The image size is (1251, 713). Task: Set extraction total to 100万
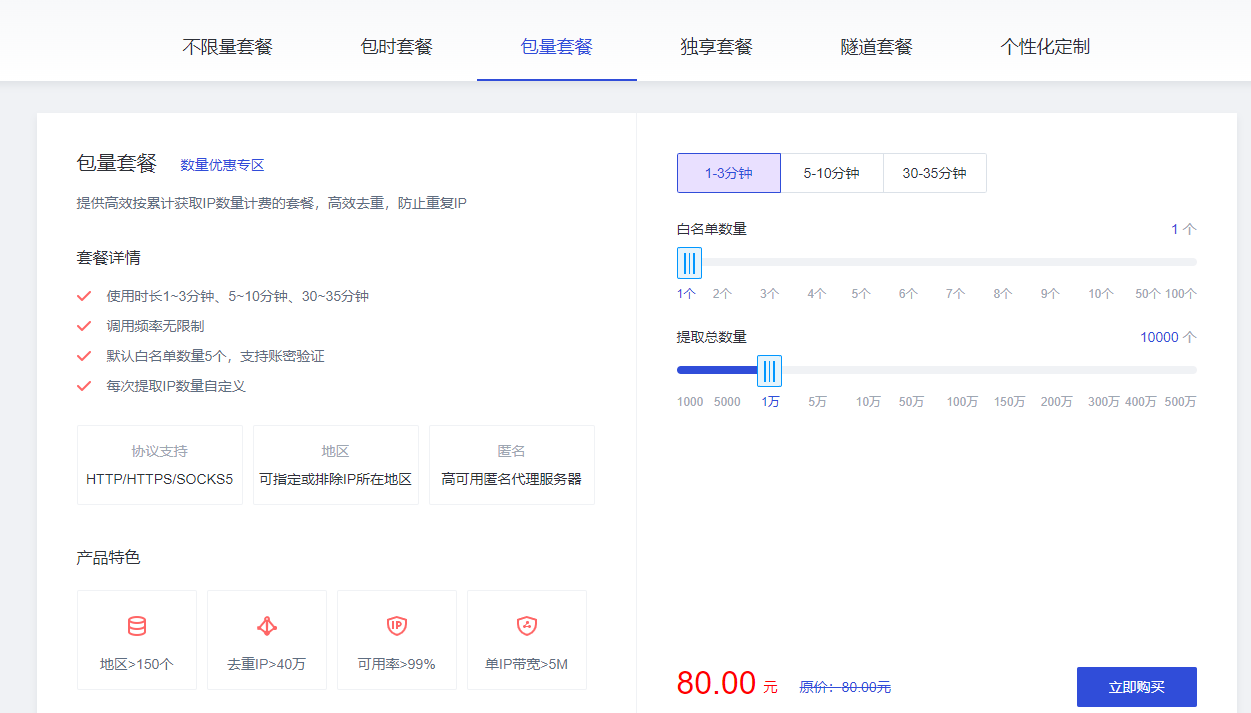click(962, 402)
